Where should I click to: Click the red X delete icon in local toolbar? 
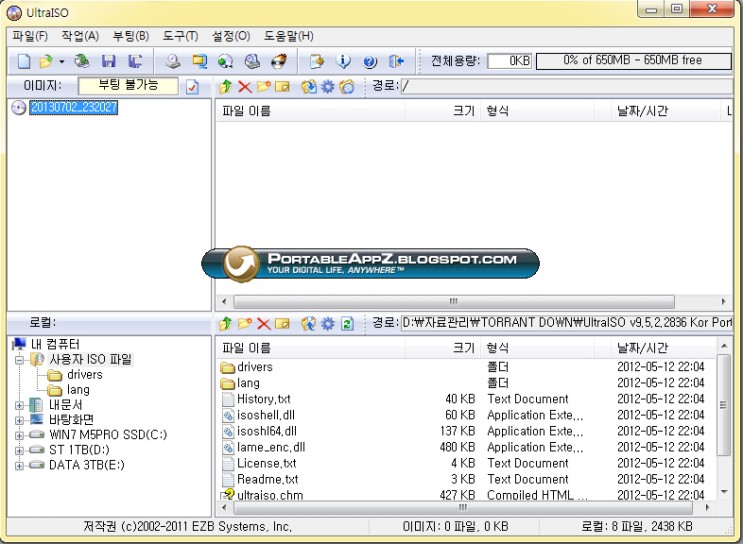point(263,324)
